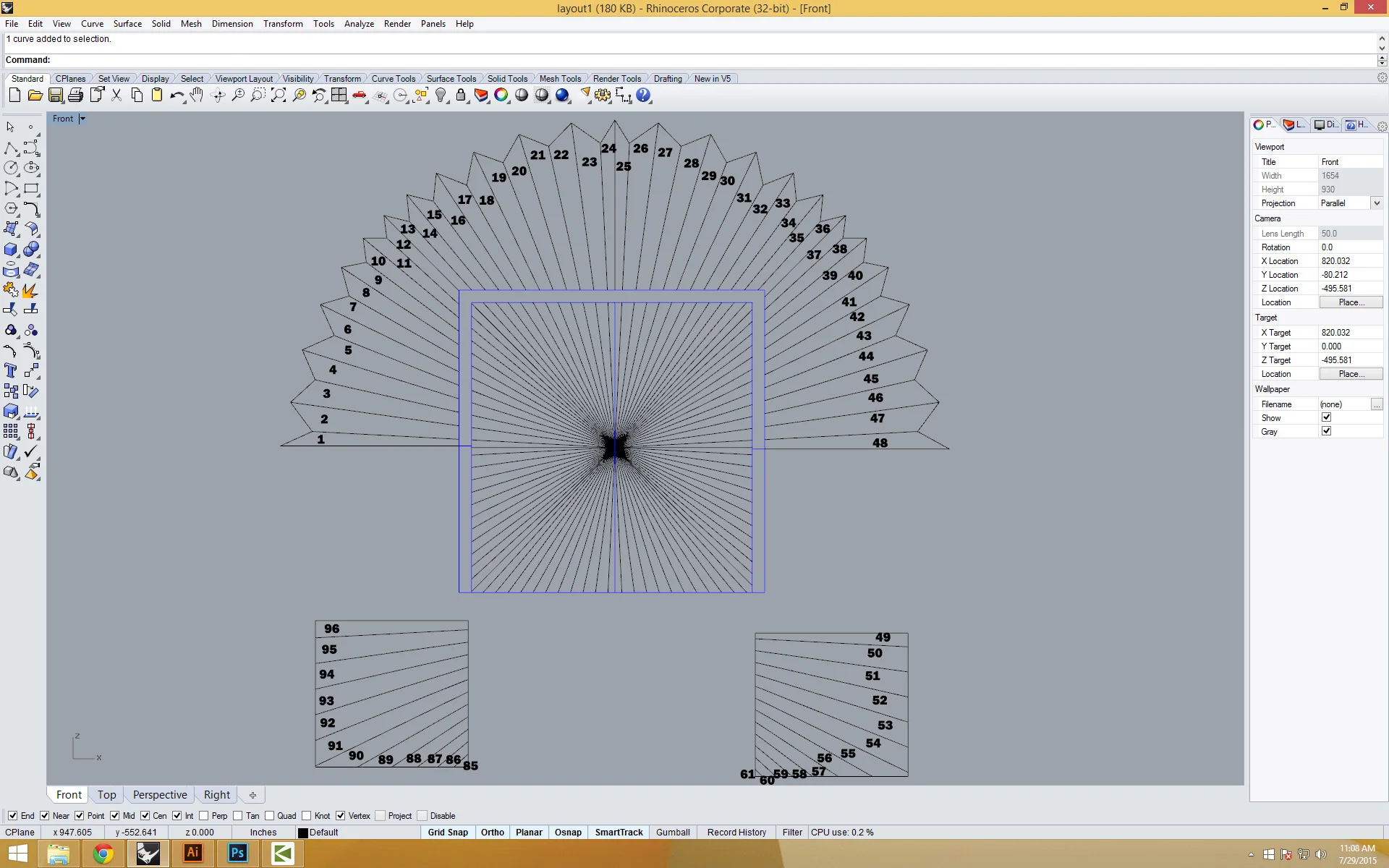The image size is (1389, 868).
Task: Expand the Front viewport title menu arrow
Action: (82, 119)
